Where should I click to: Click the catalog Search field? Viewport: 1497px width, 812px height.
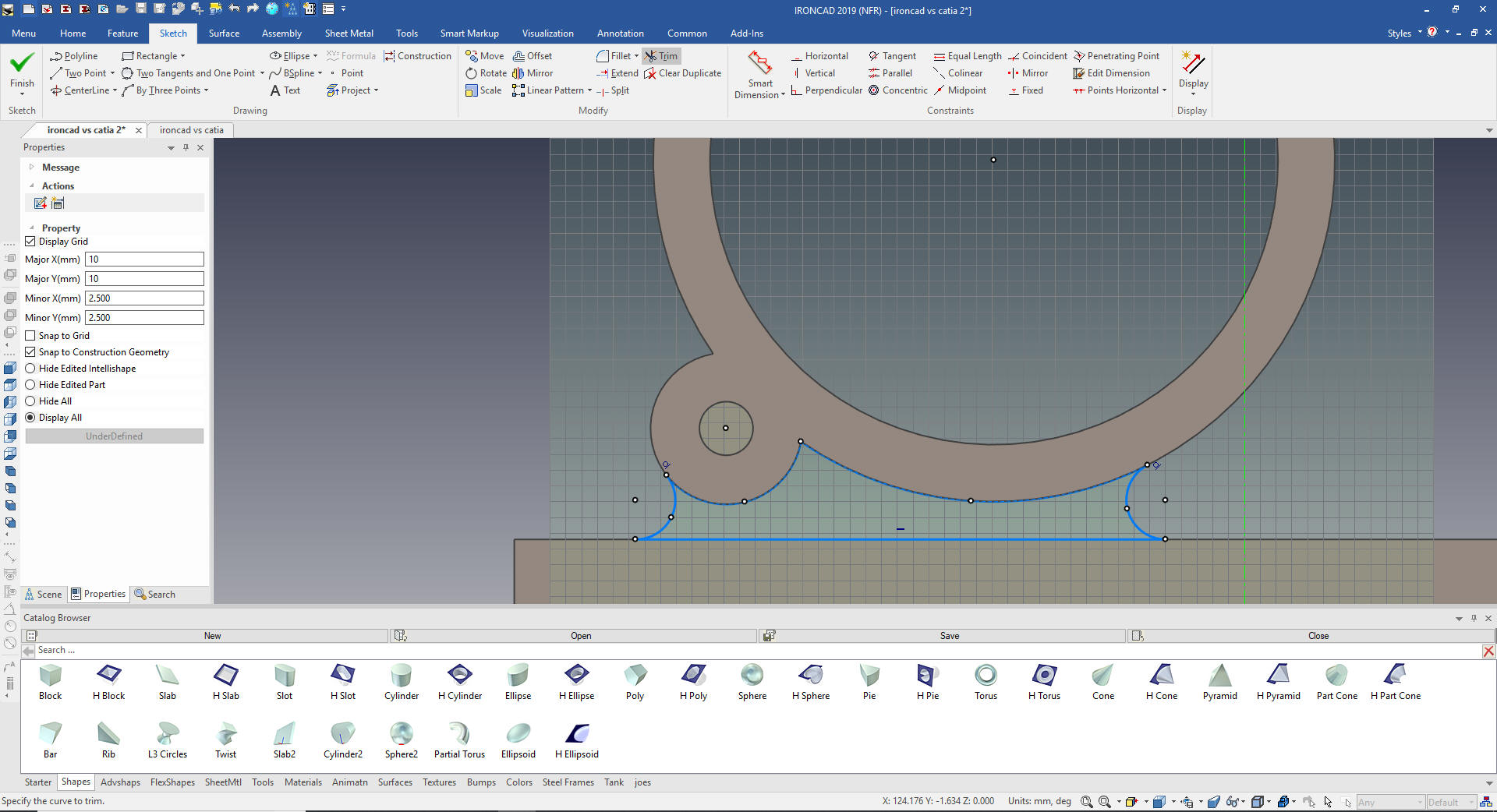[756, 650]
